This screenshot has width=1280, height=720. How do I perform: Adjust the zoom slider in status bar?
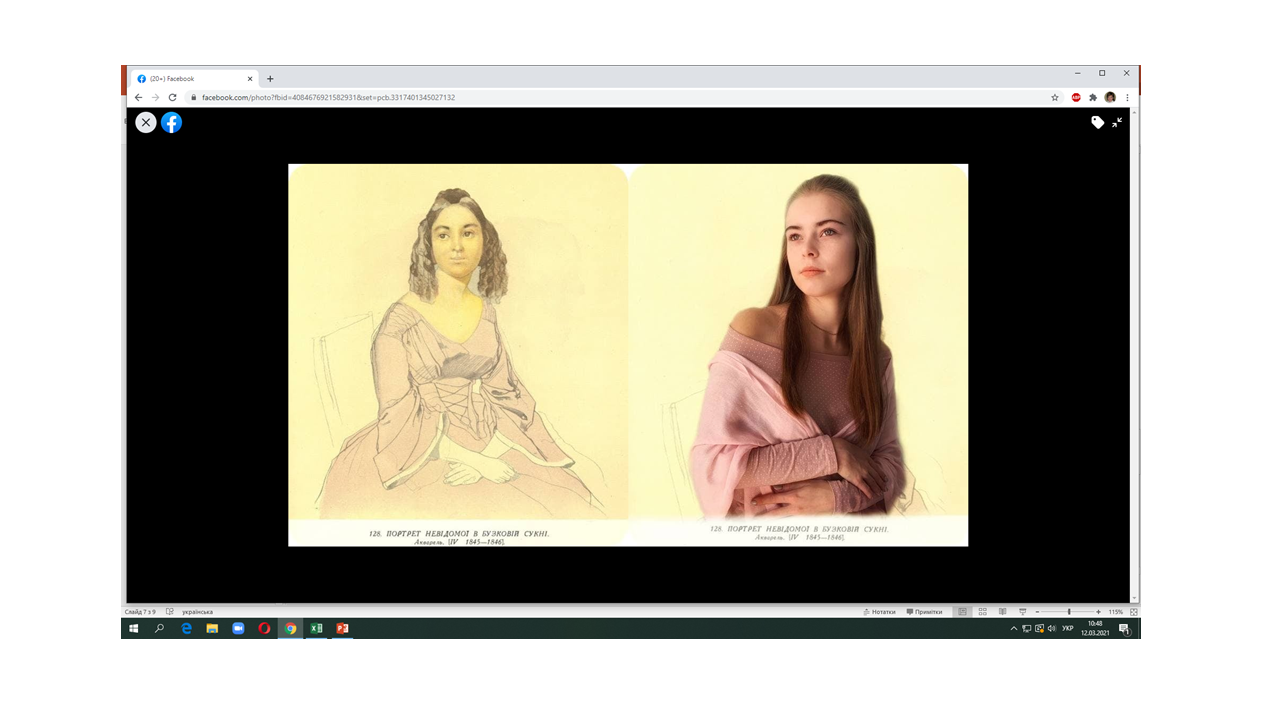(1069, 612)
